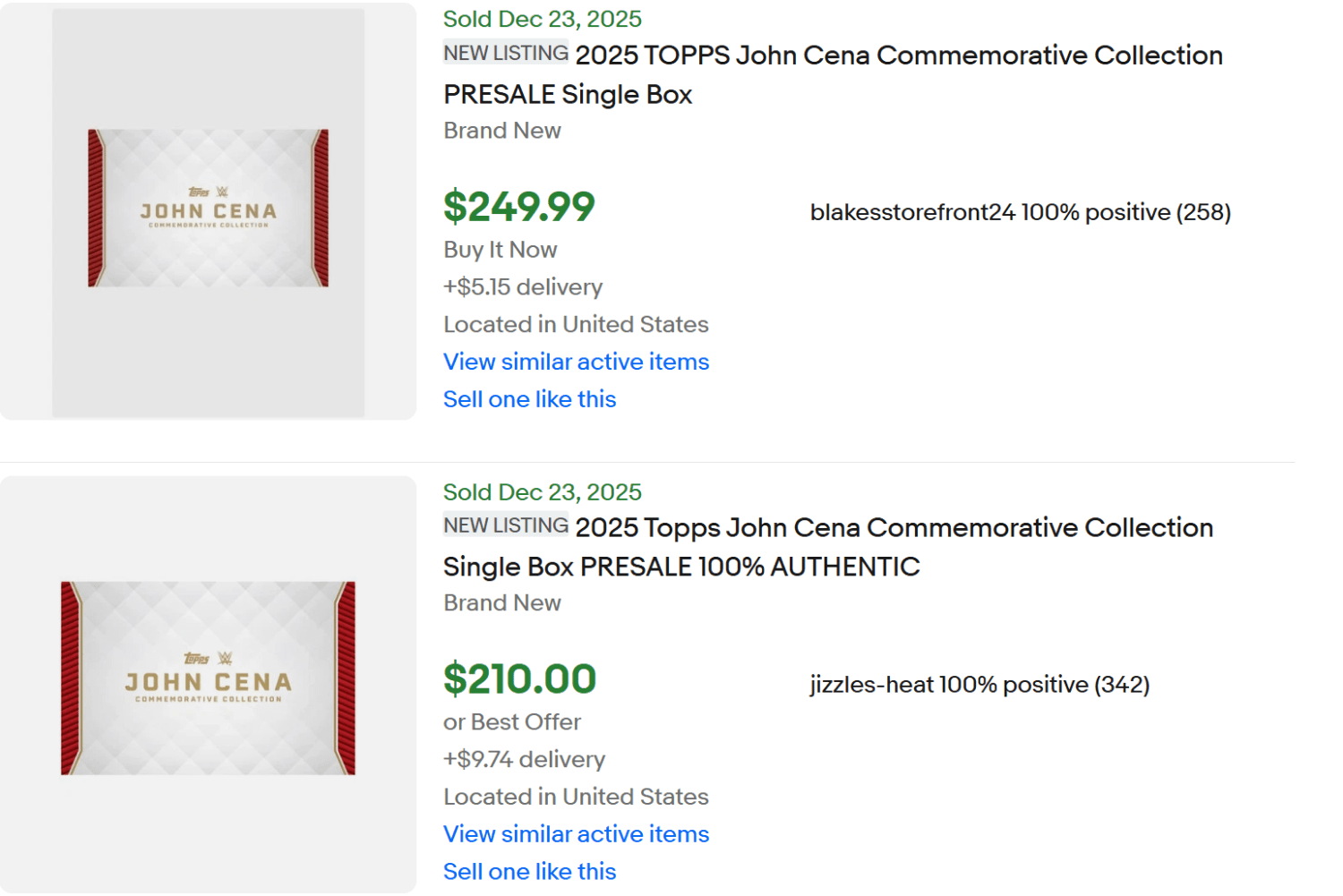Click Sold Dec 23 date on second listing

542,491
